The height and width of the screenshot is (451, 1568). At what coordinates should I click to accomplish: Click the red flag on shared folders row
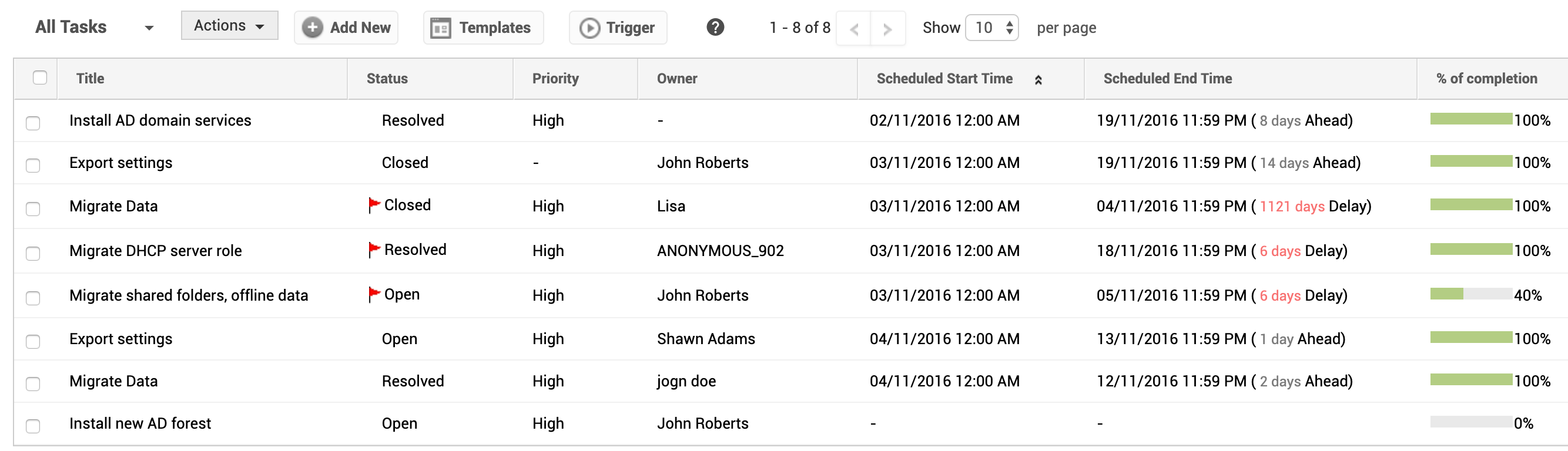point(374,295)
